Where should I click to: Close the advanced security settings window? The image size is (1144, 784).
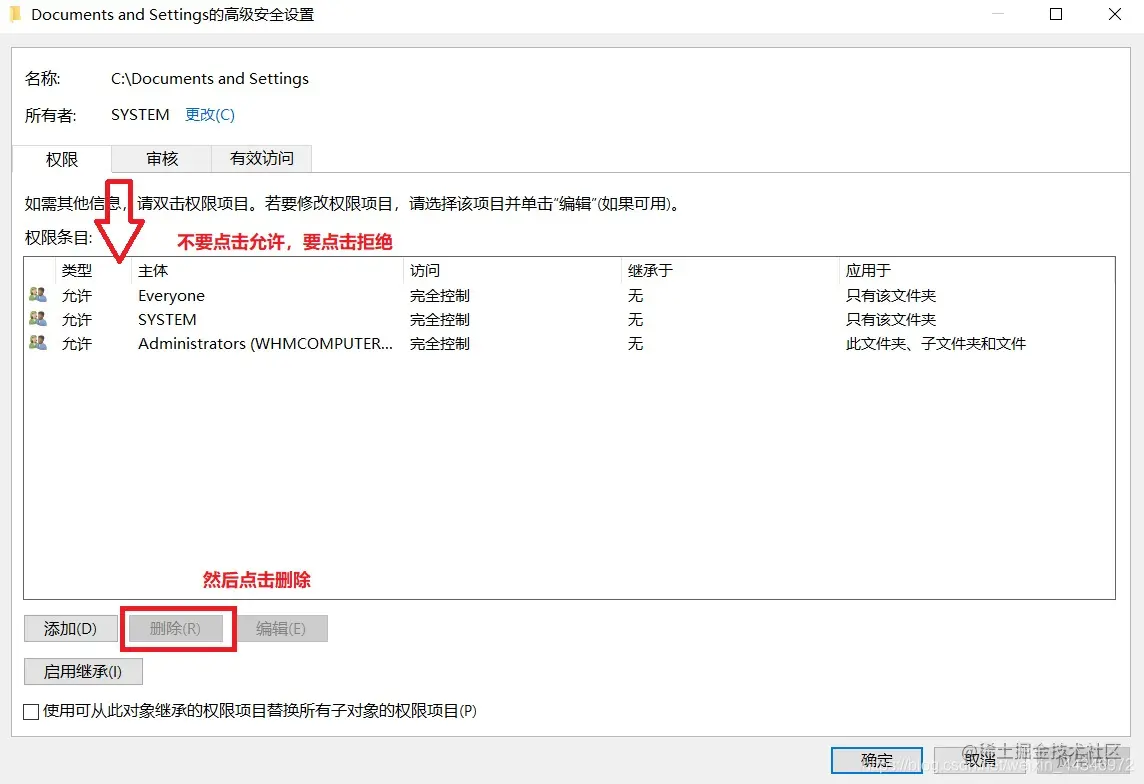pyautogui.click(x=1115, y=14)
